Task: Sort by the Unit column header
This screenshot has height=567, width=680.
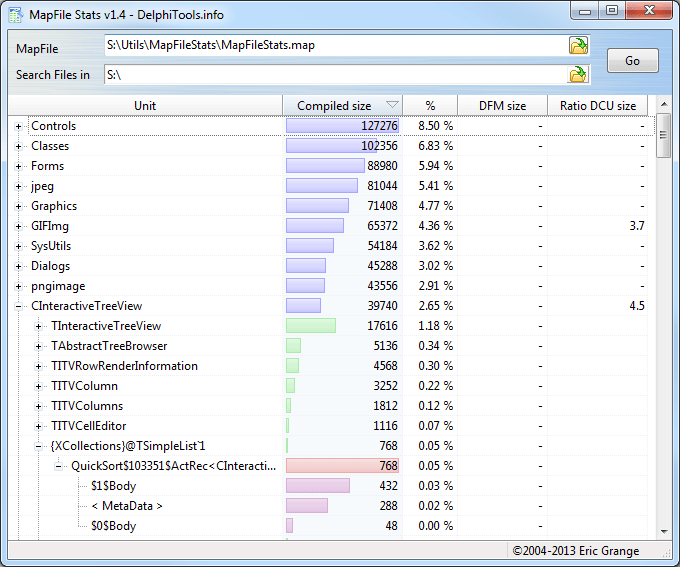Action: click(145, 105)
